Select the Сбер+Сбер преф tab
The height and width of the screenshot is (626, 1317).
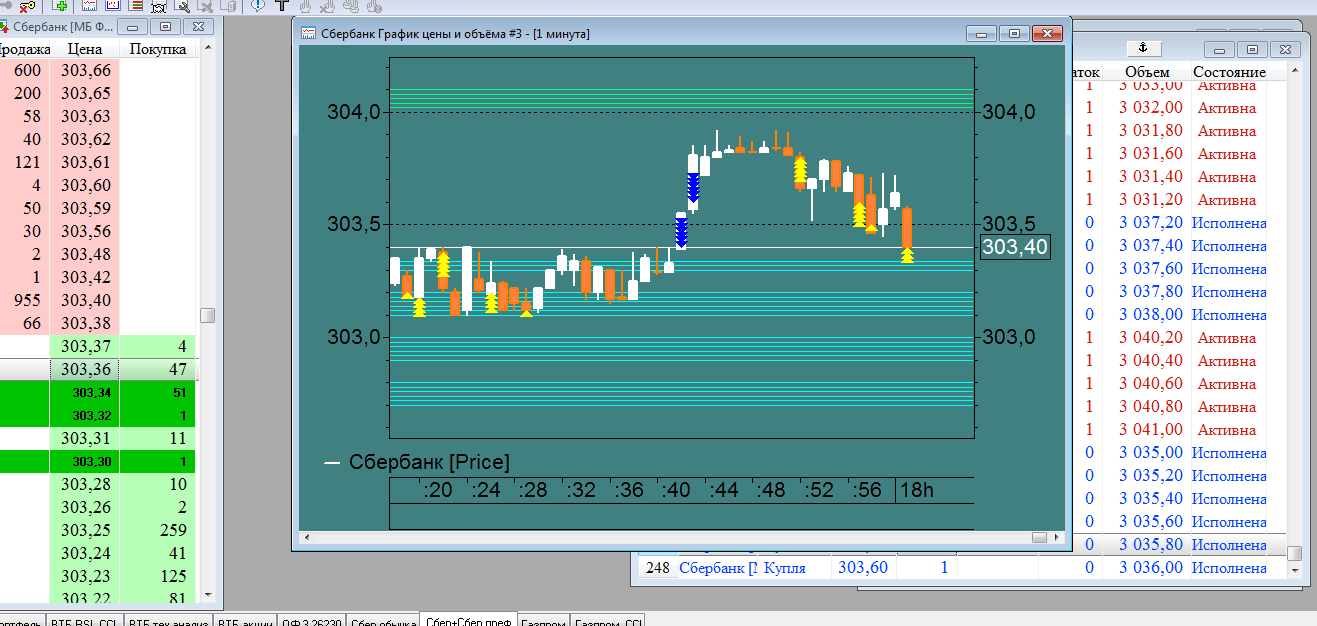click(469, 620)
